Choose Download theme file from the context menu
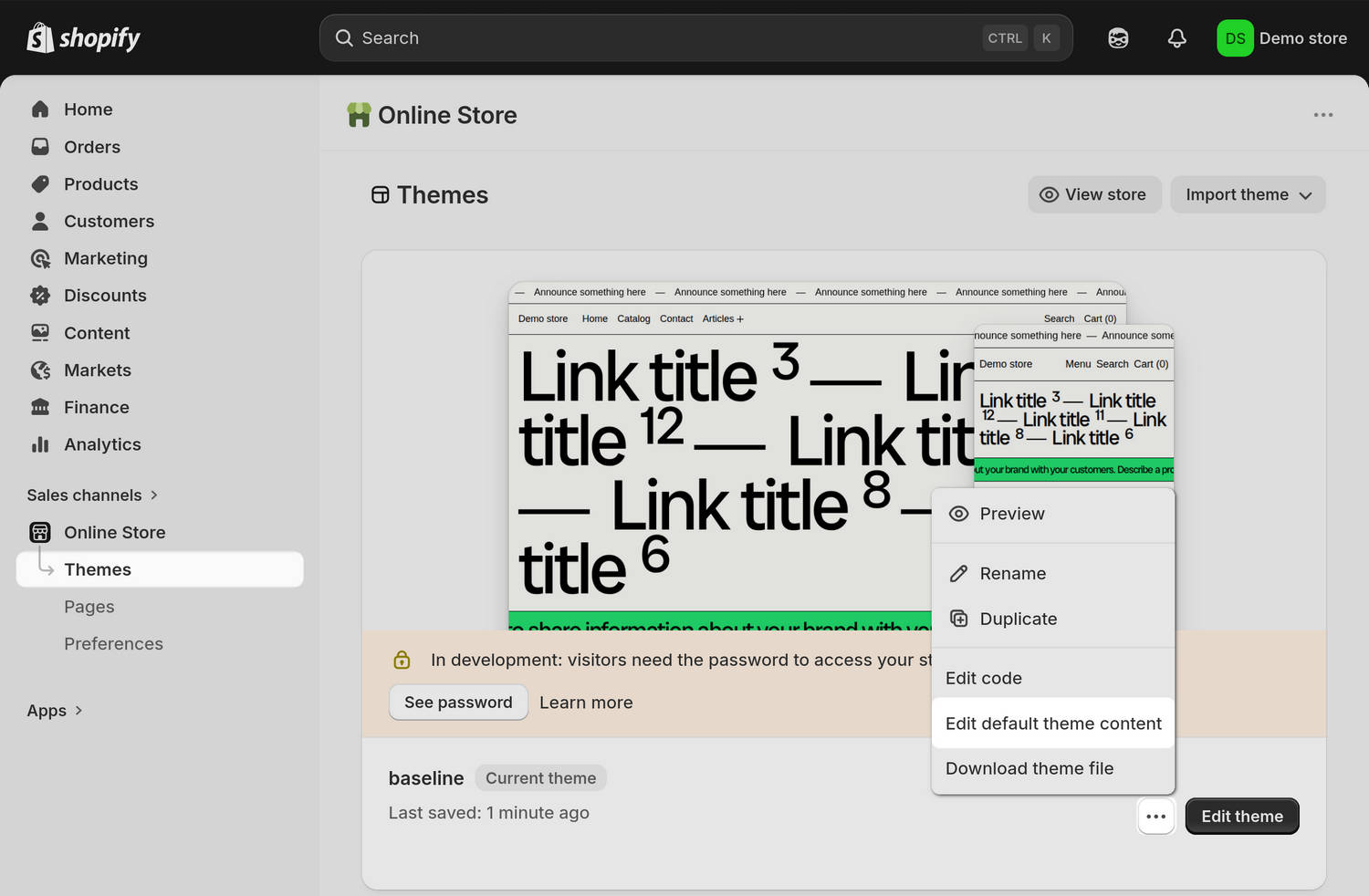 pyautogui.click(x=1029, y=768)
